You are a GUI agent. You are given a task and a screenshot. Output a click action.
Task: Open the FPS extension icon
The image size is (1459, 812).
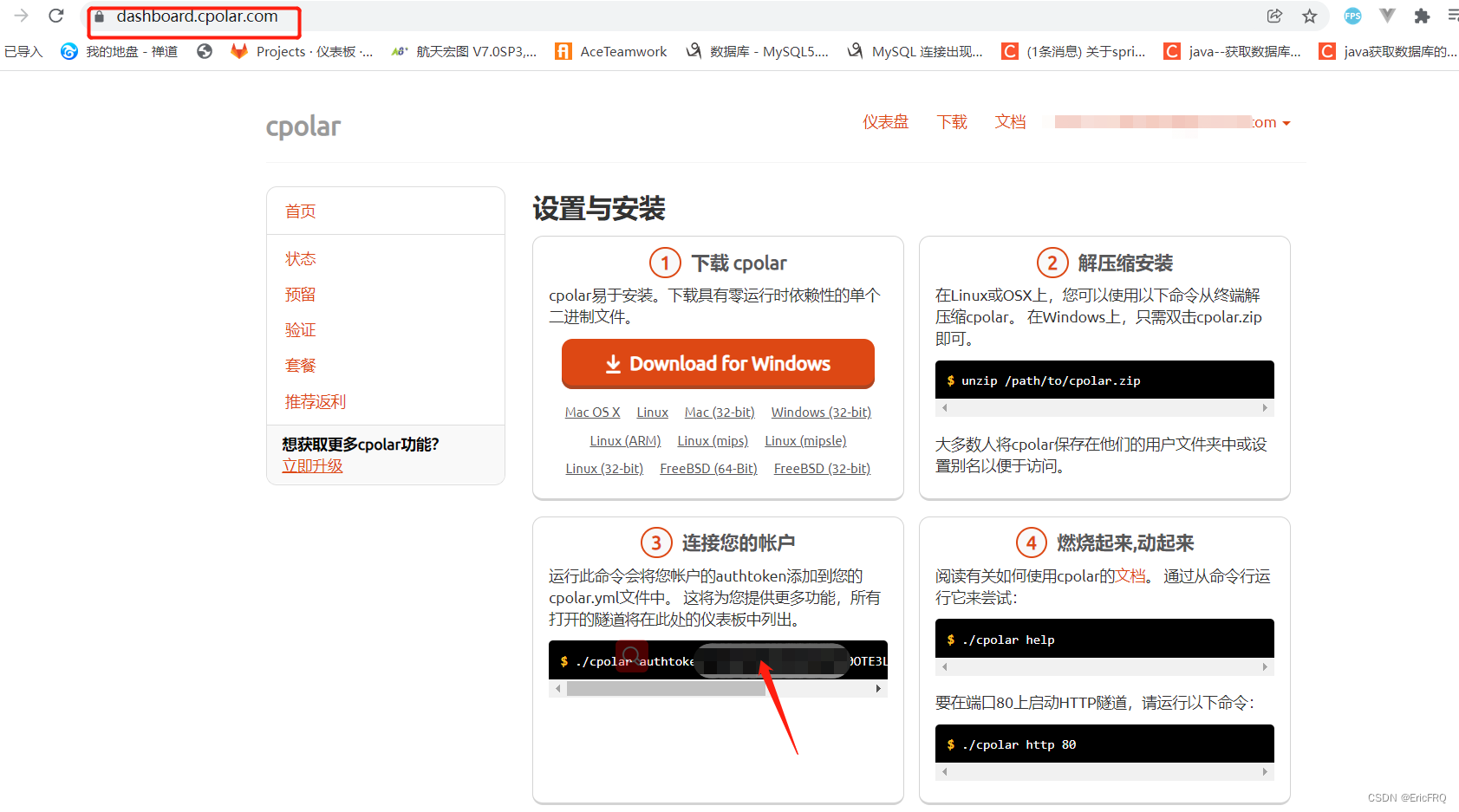(1352, 16)
